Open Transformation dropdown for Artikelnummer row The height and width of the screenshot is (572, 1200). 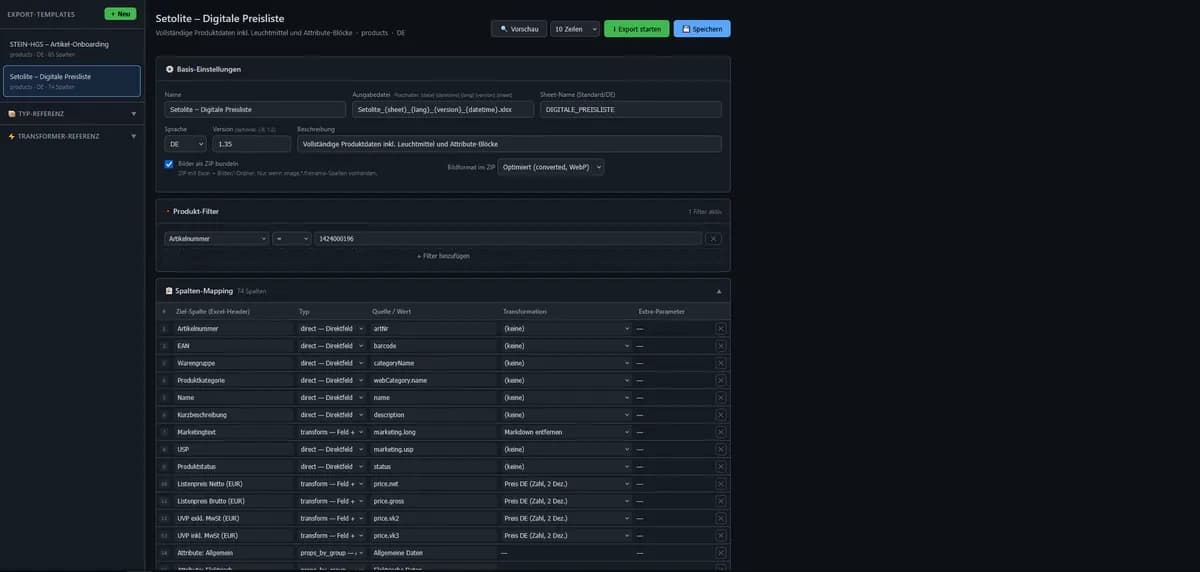[x=566, y=328]
